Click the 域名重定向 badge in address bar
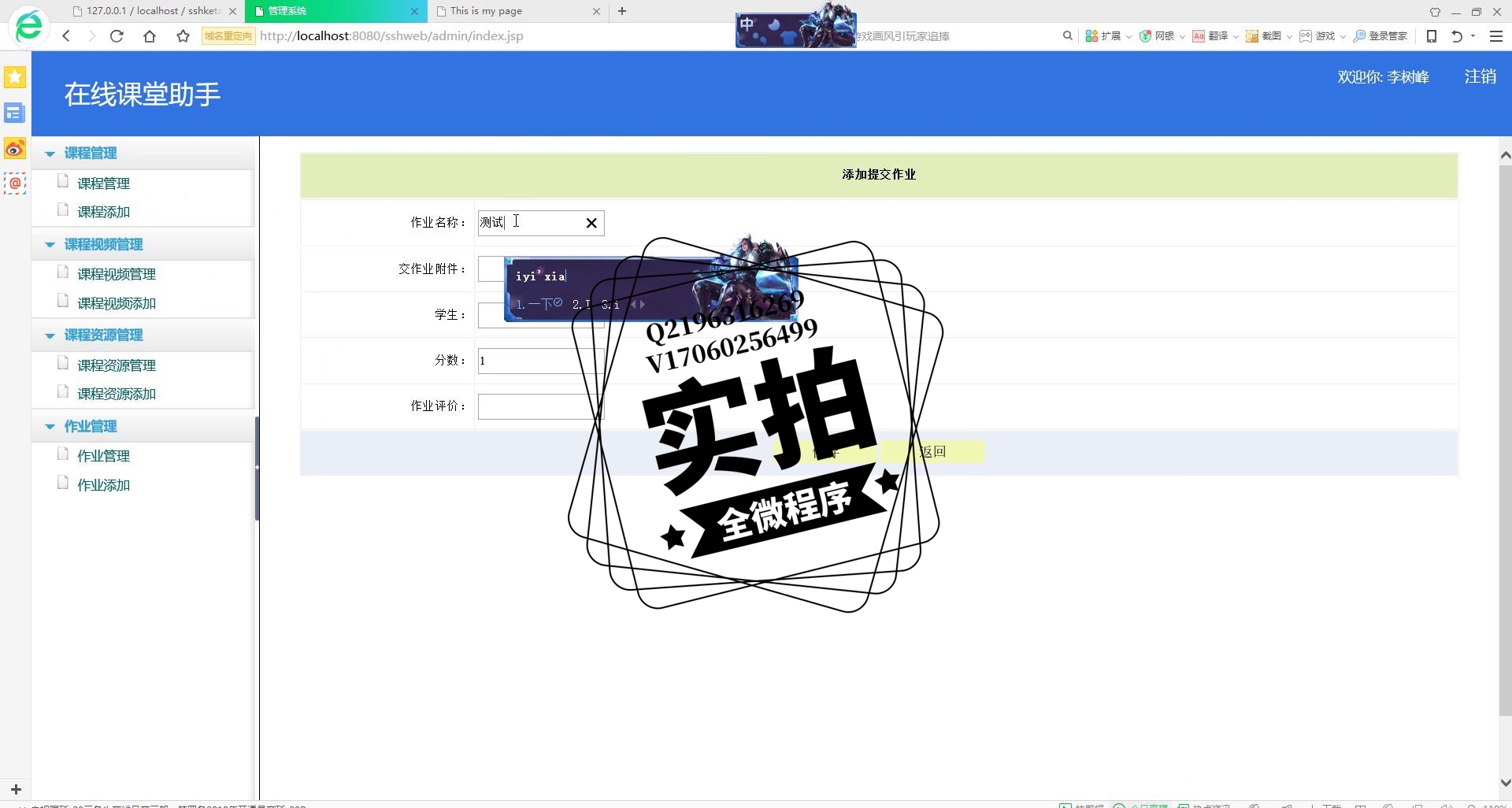1512x808 pixels. 228,36
